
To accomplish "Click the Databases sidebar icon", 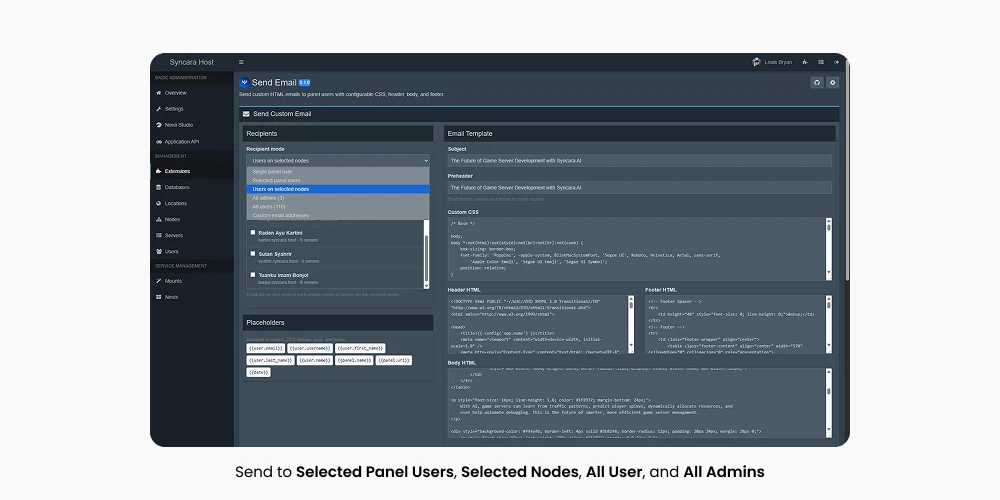I will tap(159, 188).
